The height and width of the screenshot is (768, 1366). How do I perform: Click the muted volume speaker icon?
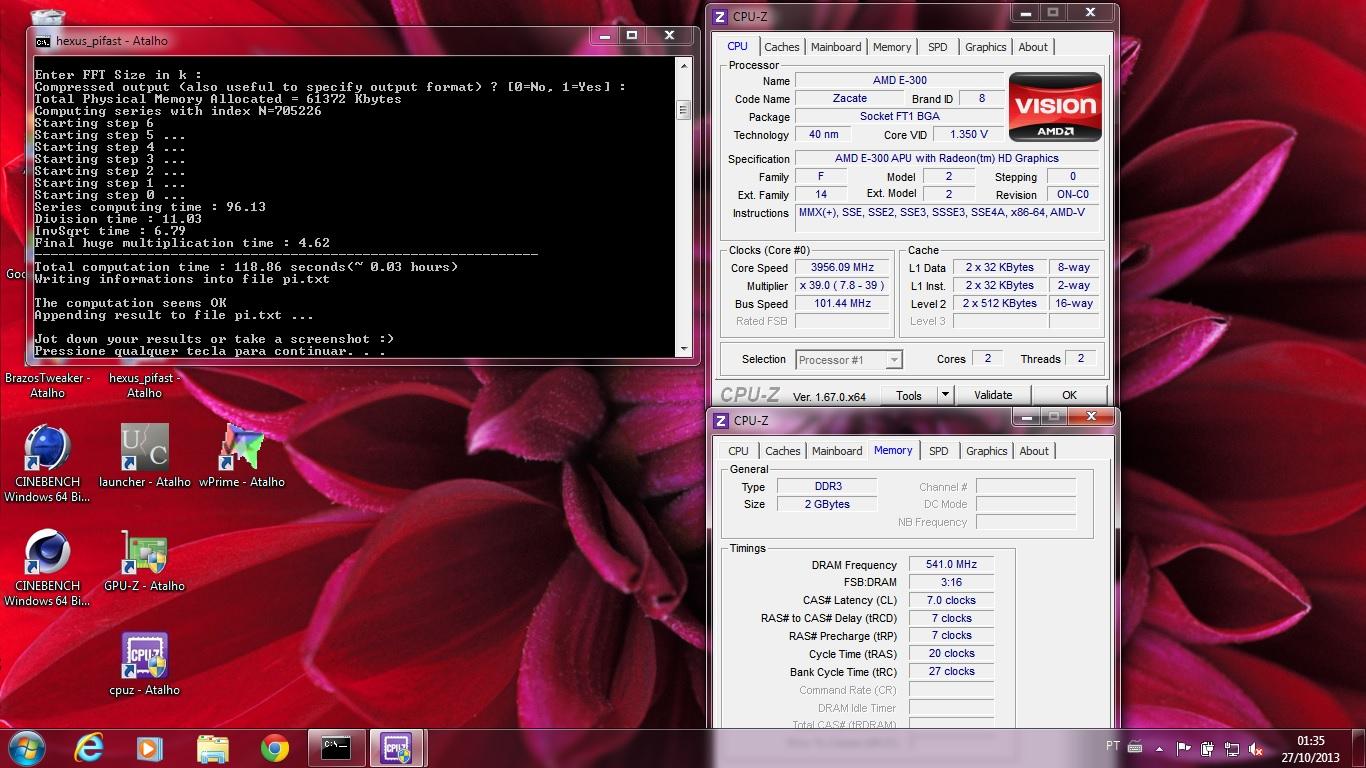[1256, 747]
